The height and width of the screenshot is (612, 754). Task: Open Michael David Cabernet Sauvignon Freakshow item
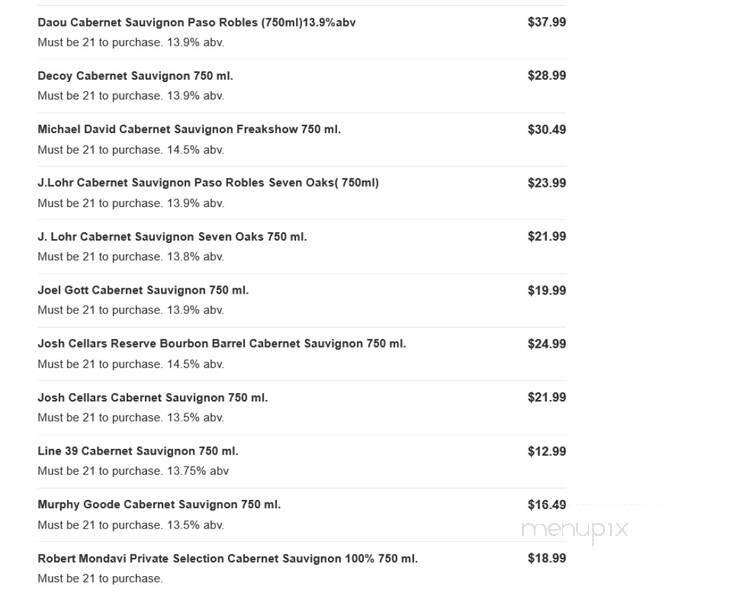pos(189,129)
